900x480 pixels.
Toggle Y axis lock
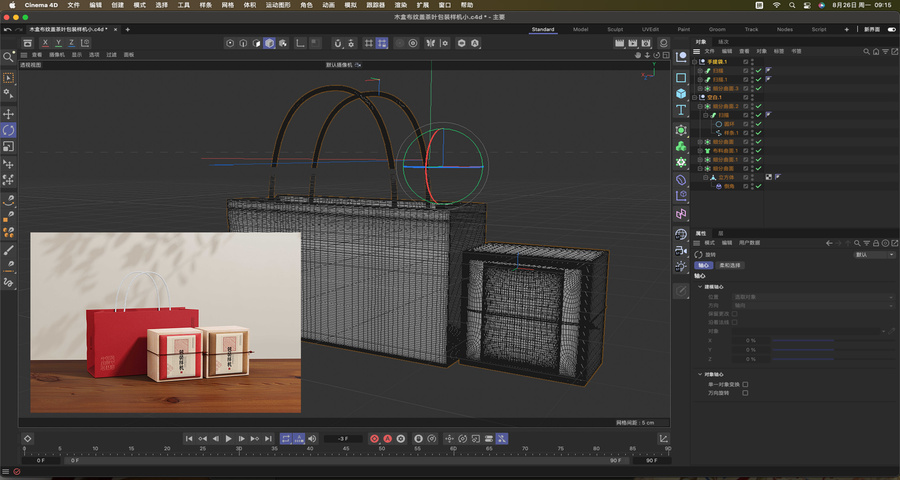tap(58, 43)
